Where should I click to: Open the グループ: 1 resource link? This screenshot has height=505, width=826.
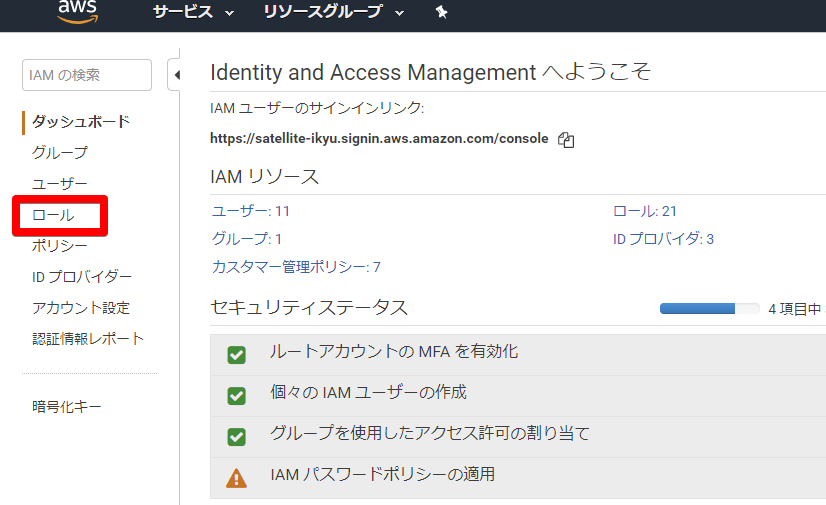[247, 239]
